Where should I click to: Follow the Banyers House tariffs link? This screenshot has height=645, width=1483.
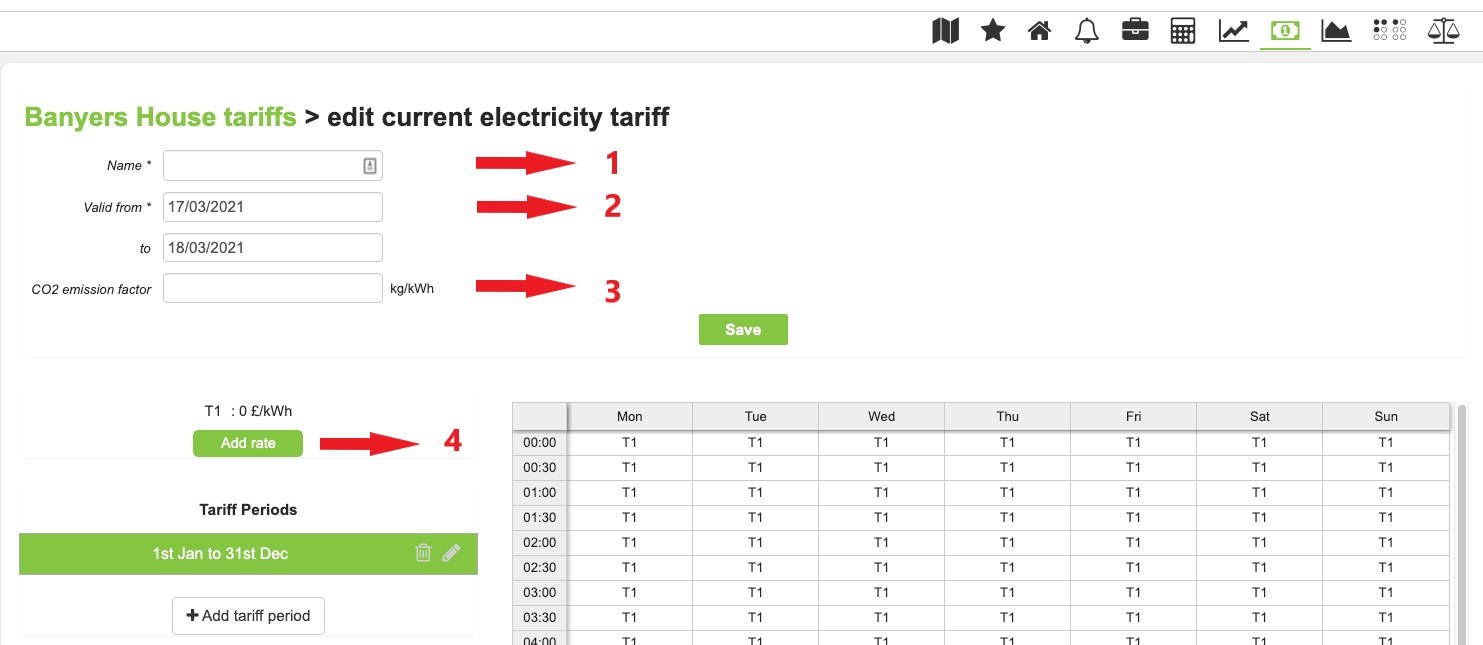160,117
